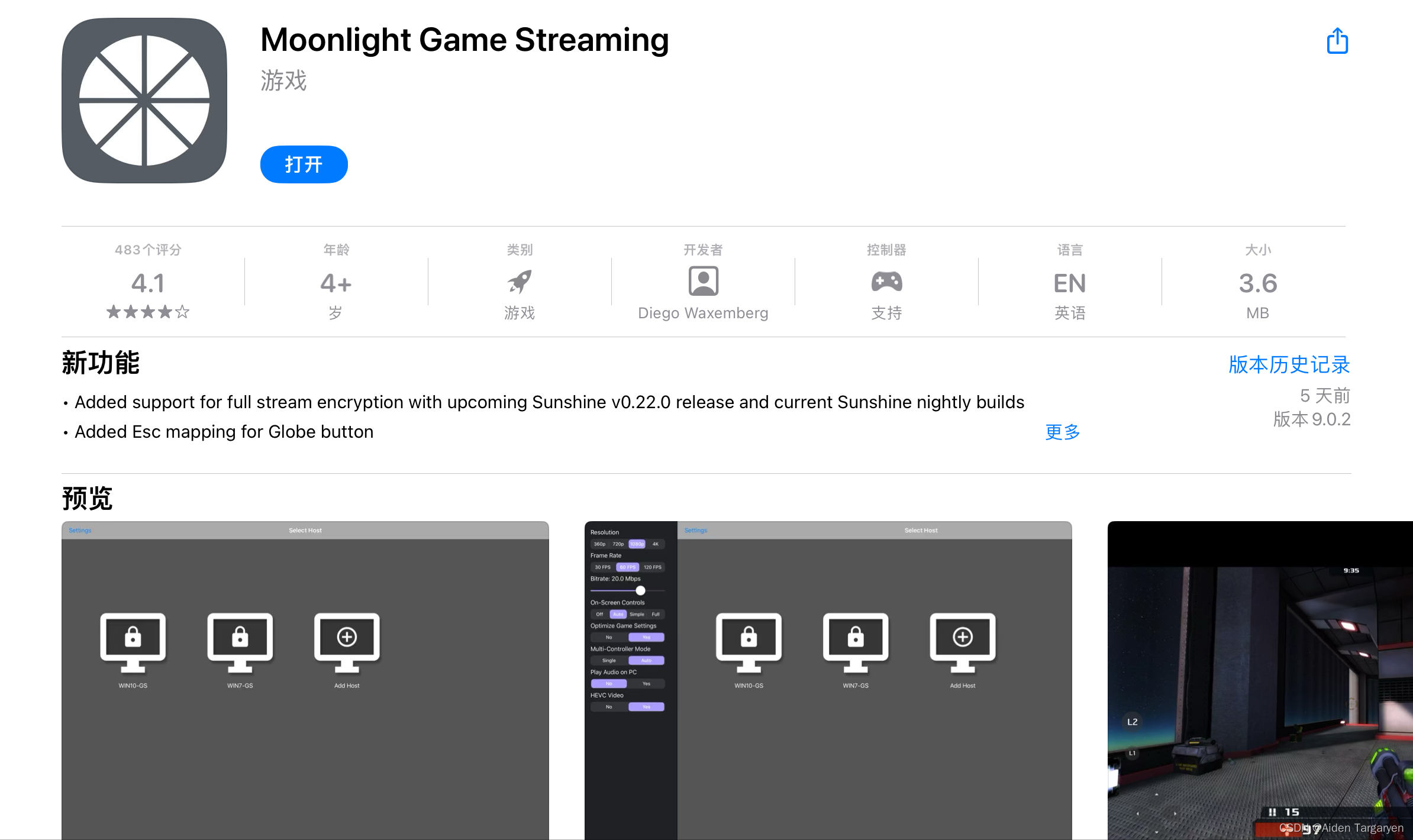Click WIN7-GS host icon in second preview
Screen dimensions: 1413x840
(x=856, y=643)
